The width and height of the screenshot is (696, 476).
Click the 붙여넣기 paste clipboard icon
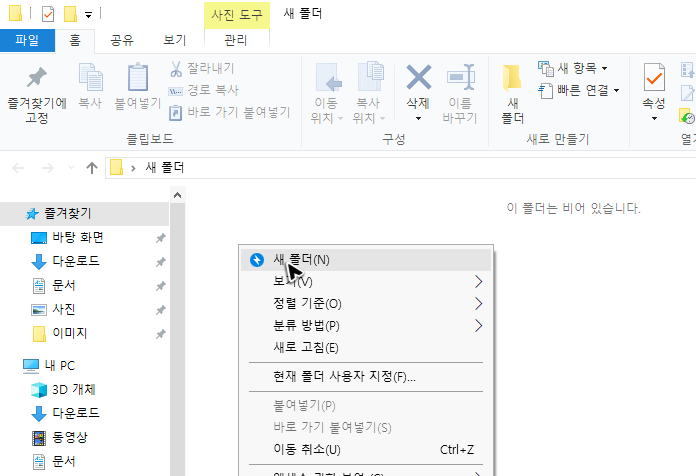point(138,77)
